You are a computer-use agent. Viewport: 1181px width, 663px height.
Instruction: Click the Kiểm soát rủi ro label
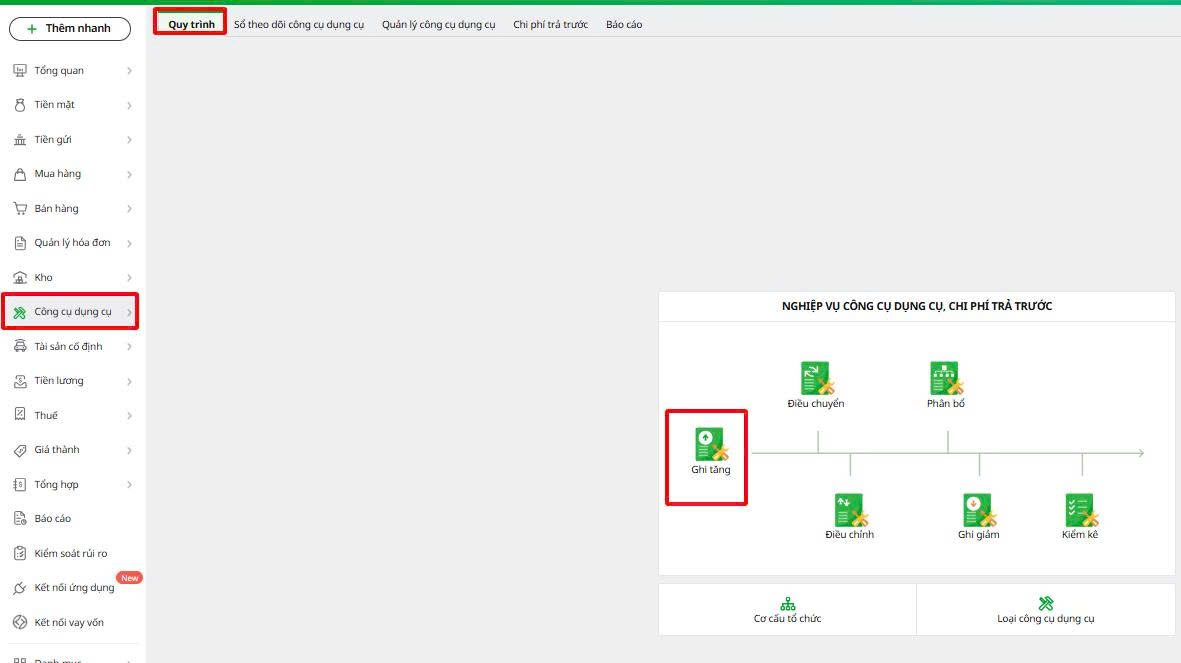pos(71,554)
